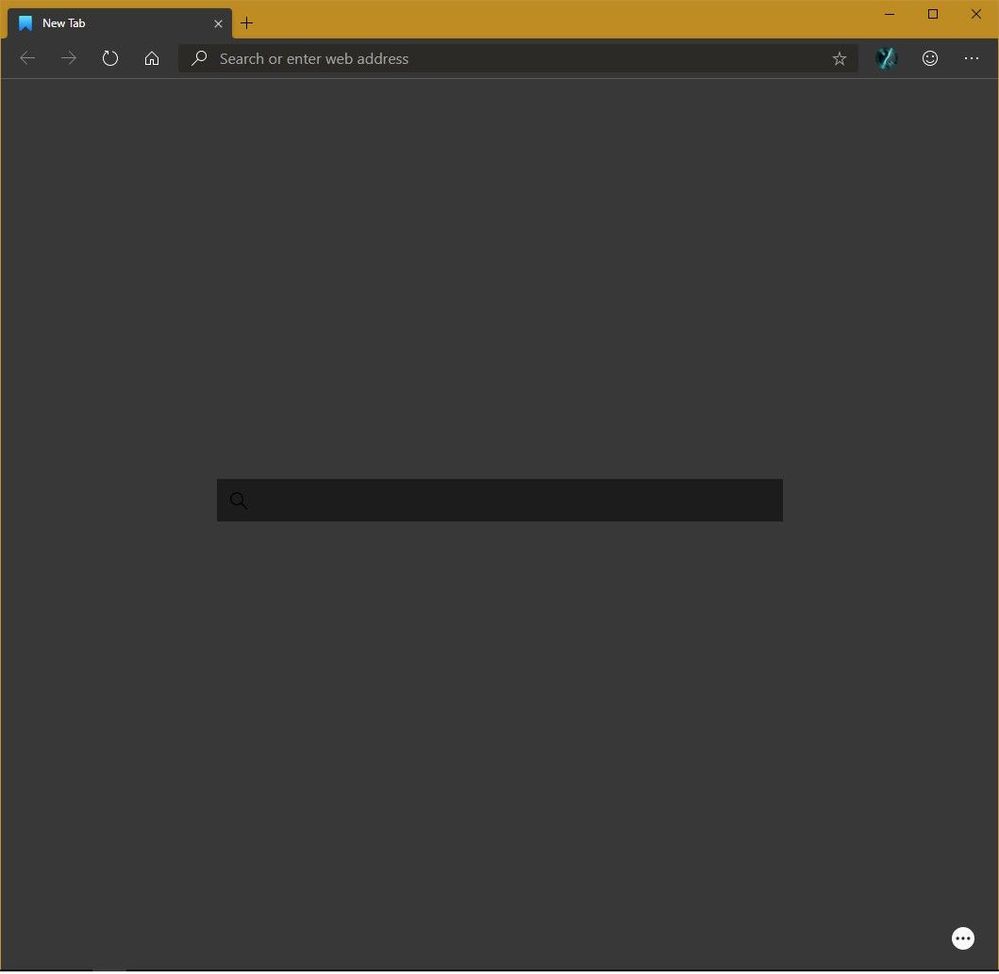
Task: Close the browser window
Action: click(x=975, y=14)
